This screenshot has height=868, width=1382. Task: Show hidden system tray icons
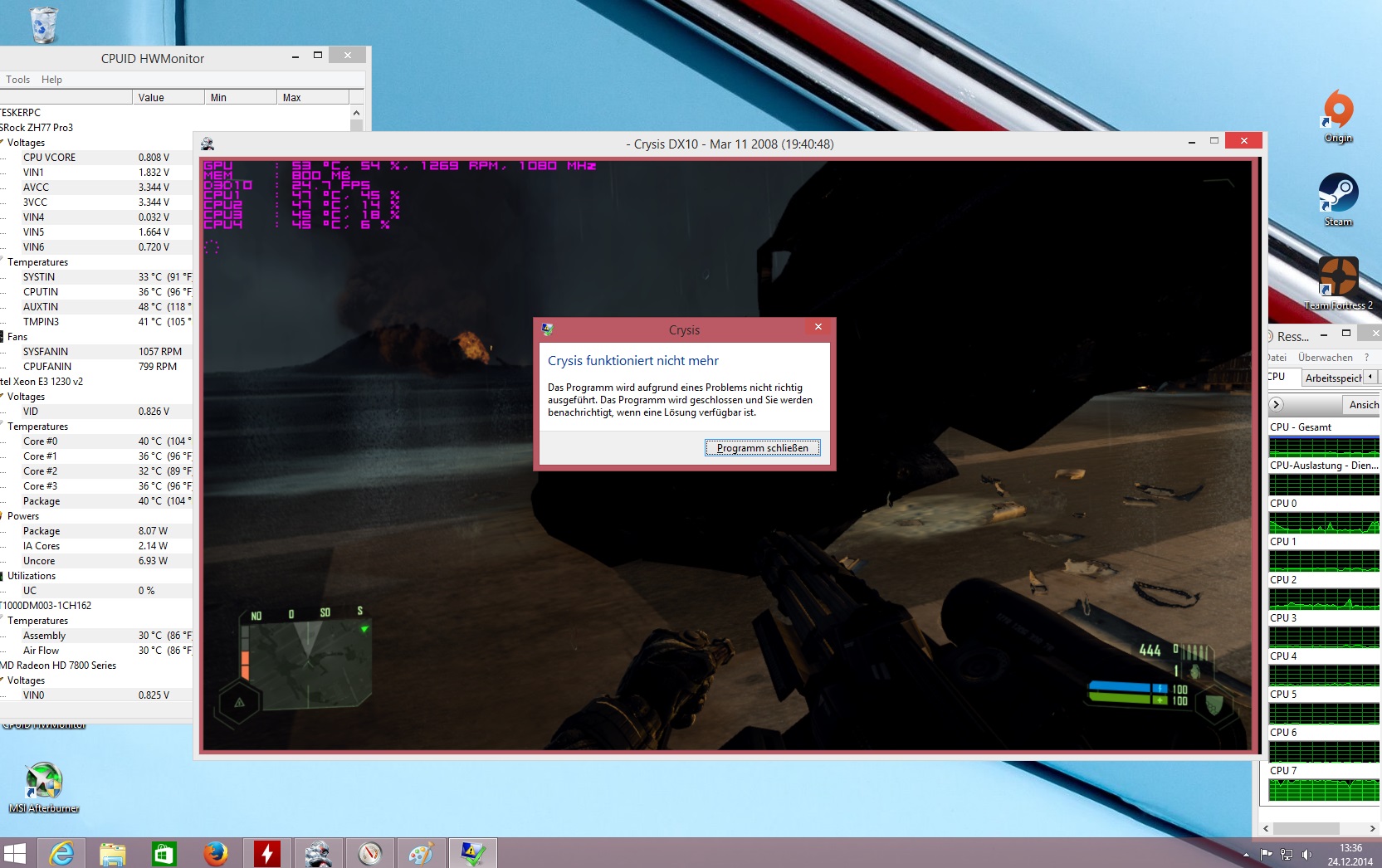click(x=1246, y=855)
